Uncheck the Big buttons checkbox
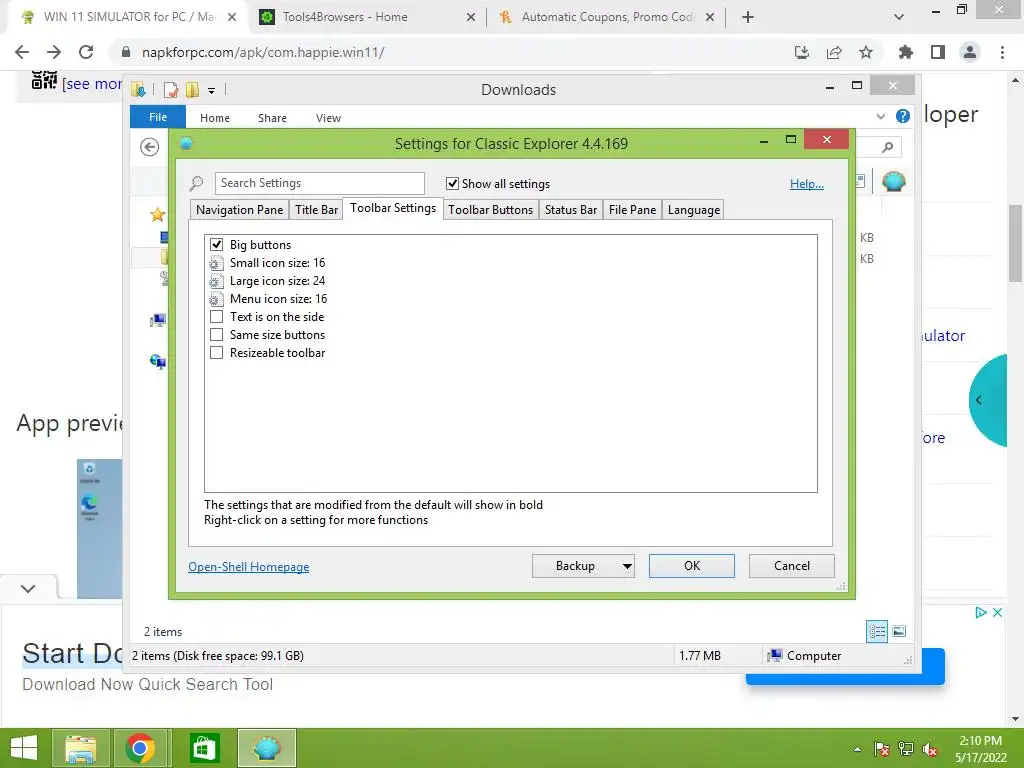The width and height of the screenshot is (1024, 768). (217, 245)
